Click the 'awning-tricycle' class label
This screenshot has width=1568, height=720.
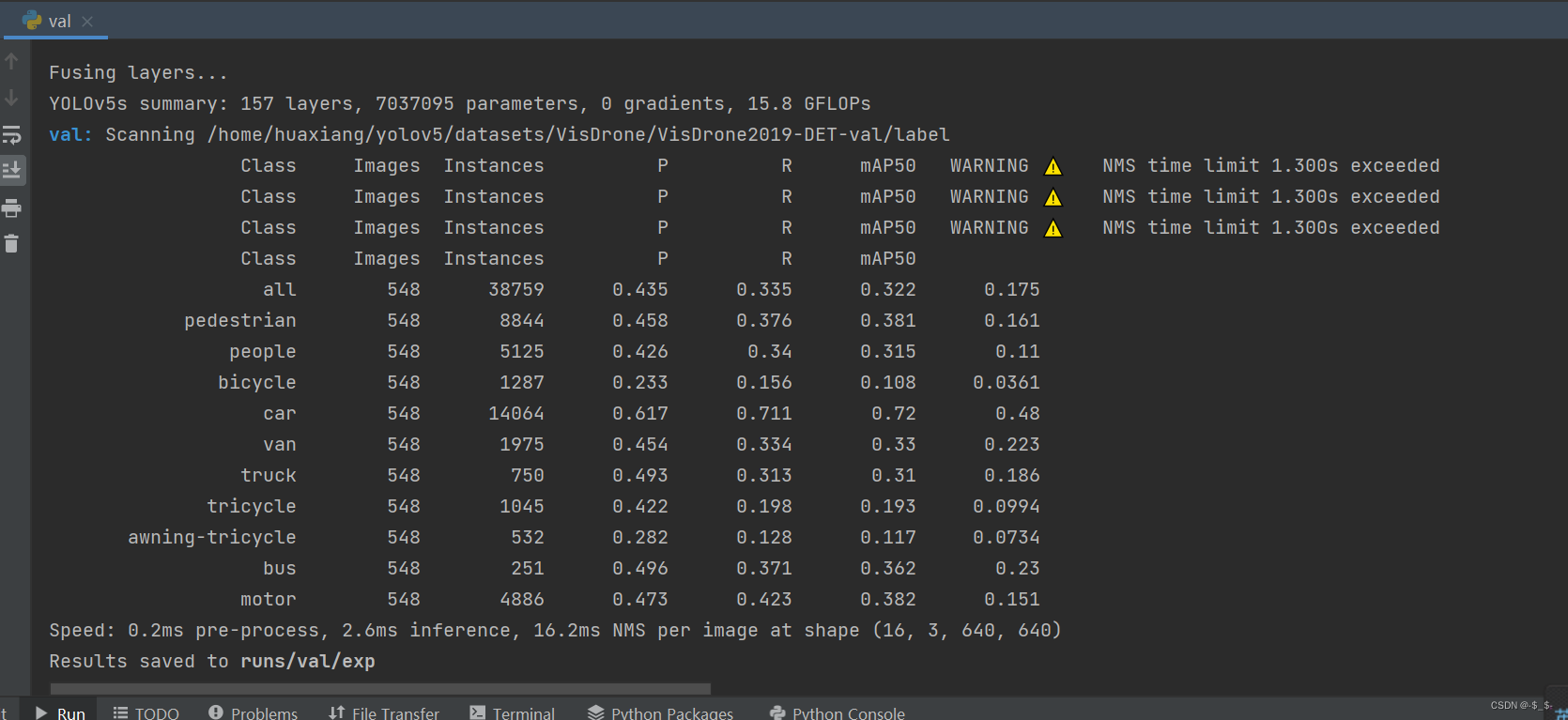point(212,537)
